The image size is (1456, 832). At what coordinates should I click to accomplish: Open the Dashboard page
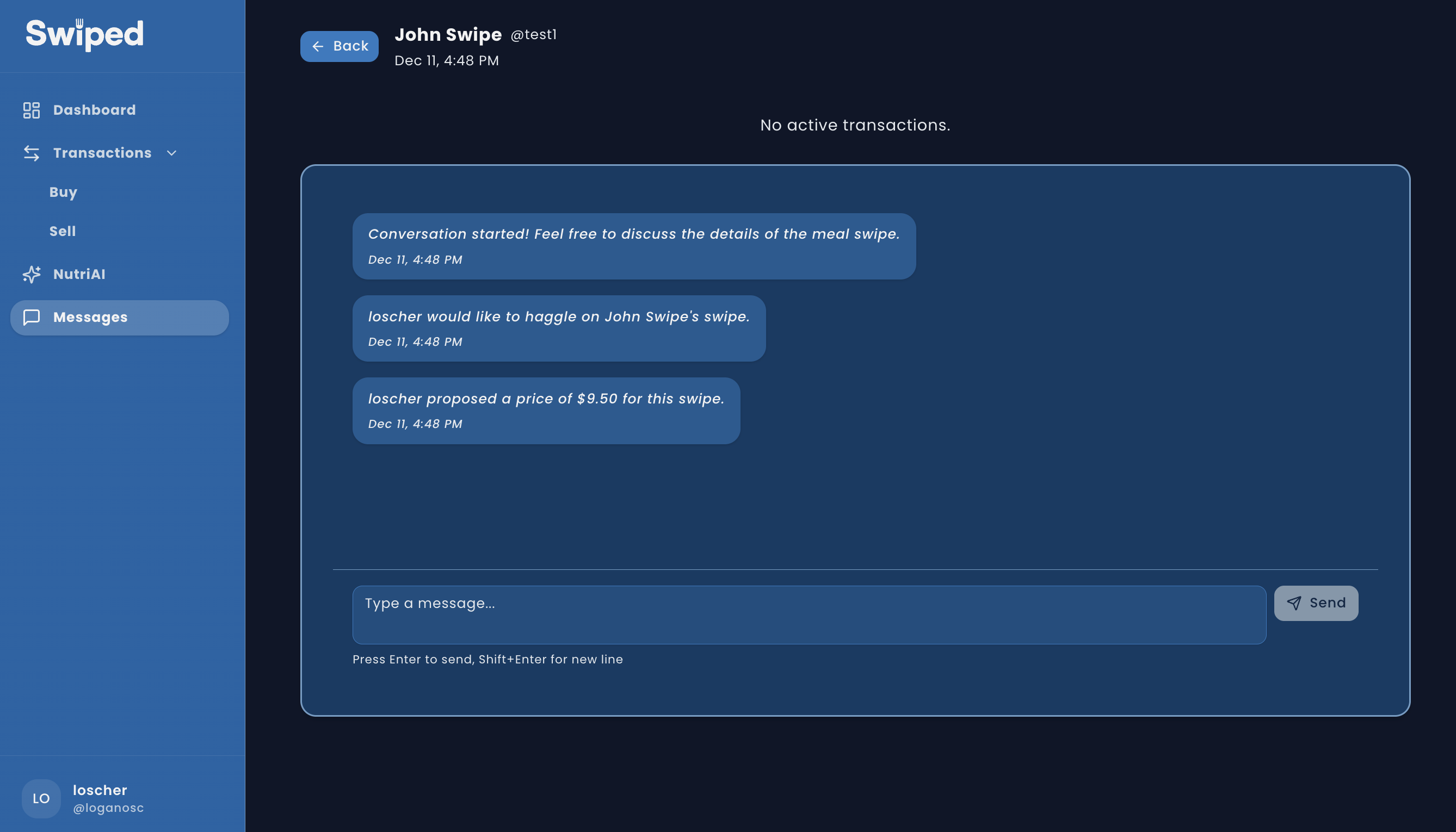pyautogui.click(x=94, y=110)
